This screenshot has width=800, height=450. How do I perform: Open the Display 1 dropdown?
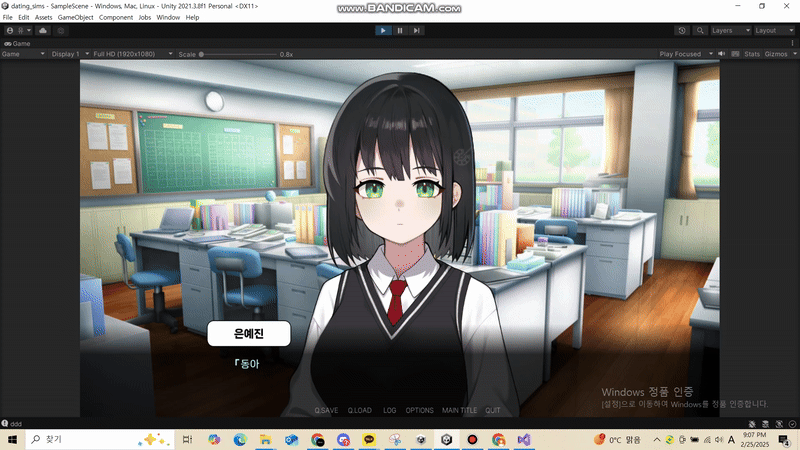tap(70, 54)
